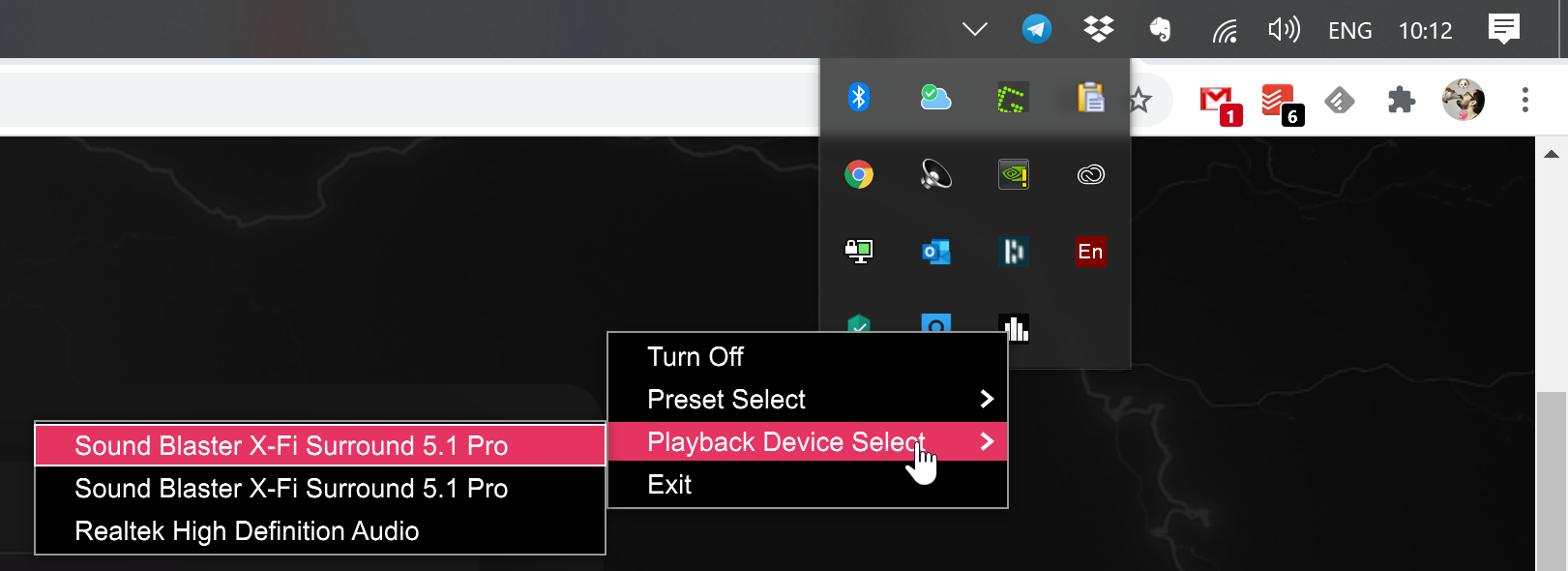Click the Chrome page scrollbar thumb
The image size is (1568, 571).
tap(1551, 481)
